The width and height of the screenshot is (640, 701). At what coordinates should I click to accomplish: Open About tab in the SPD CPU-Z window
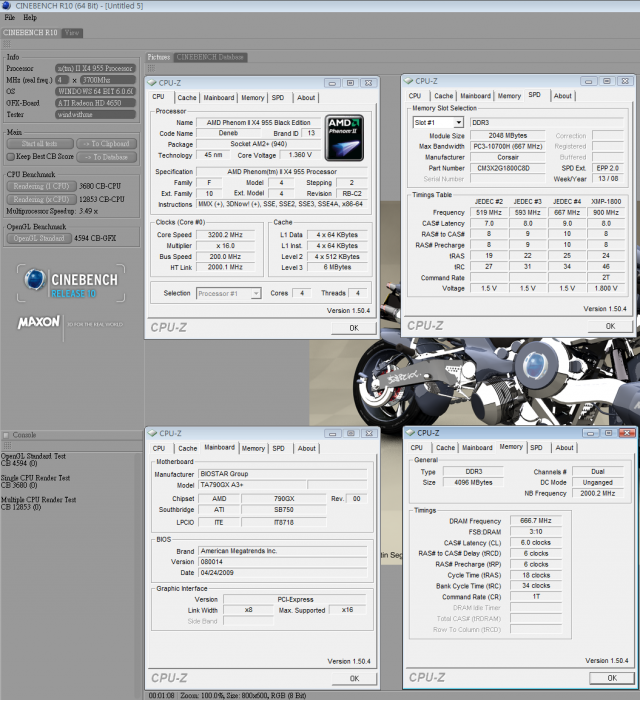click(x=562, y=96)
